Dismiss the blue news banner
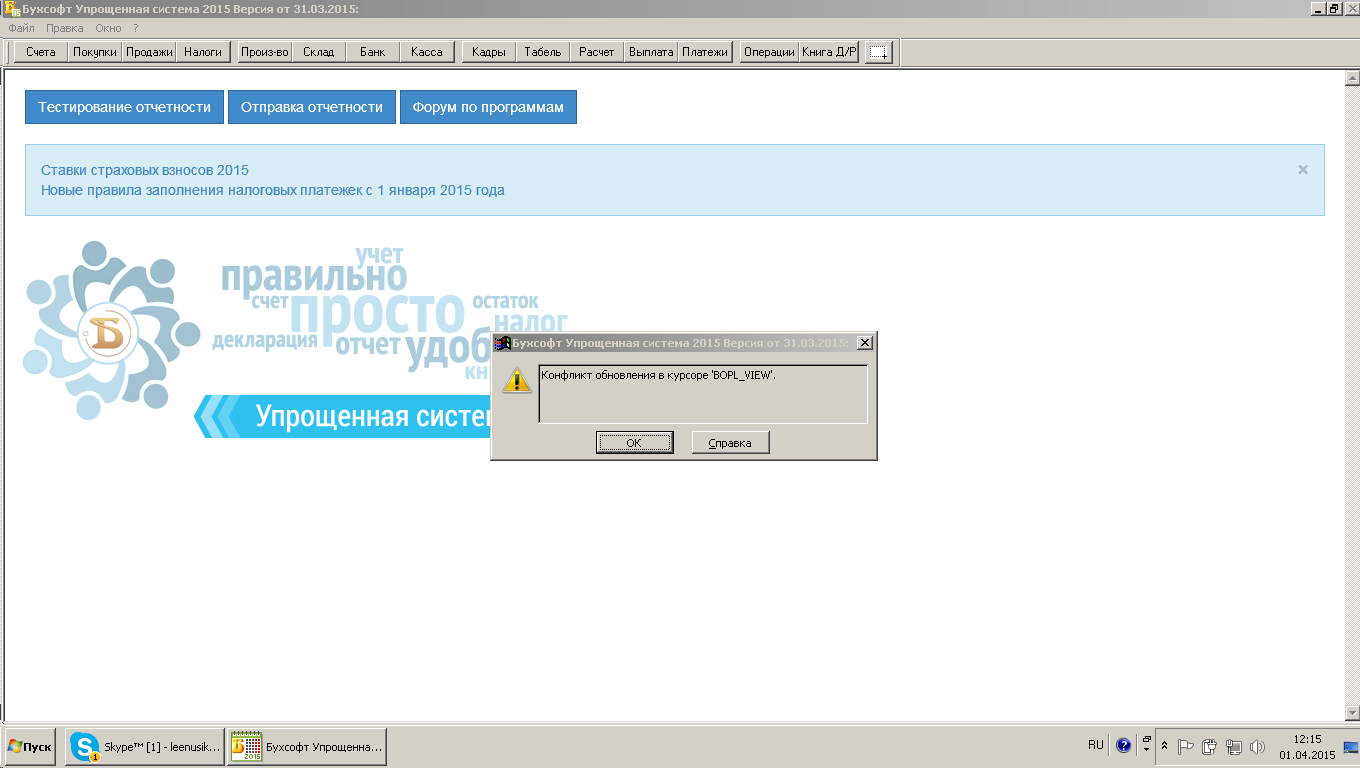Viewport: 1360px width, 768px height. (x=1303, y=170)
